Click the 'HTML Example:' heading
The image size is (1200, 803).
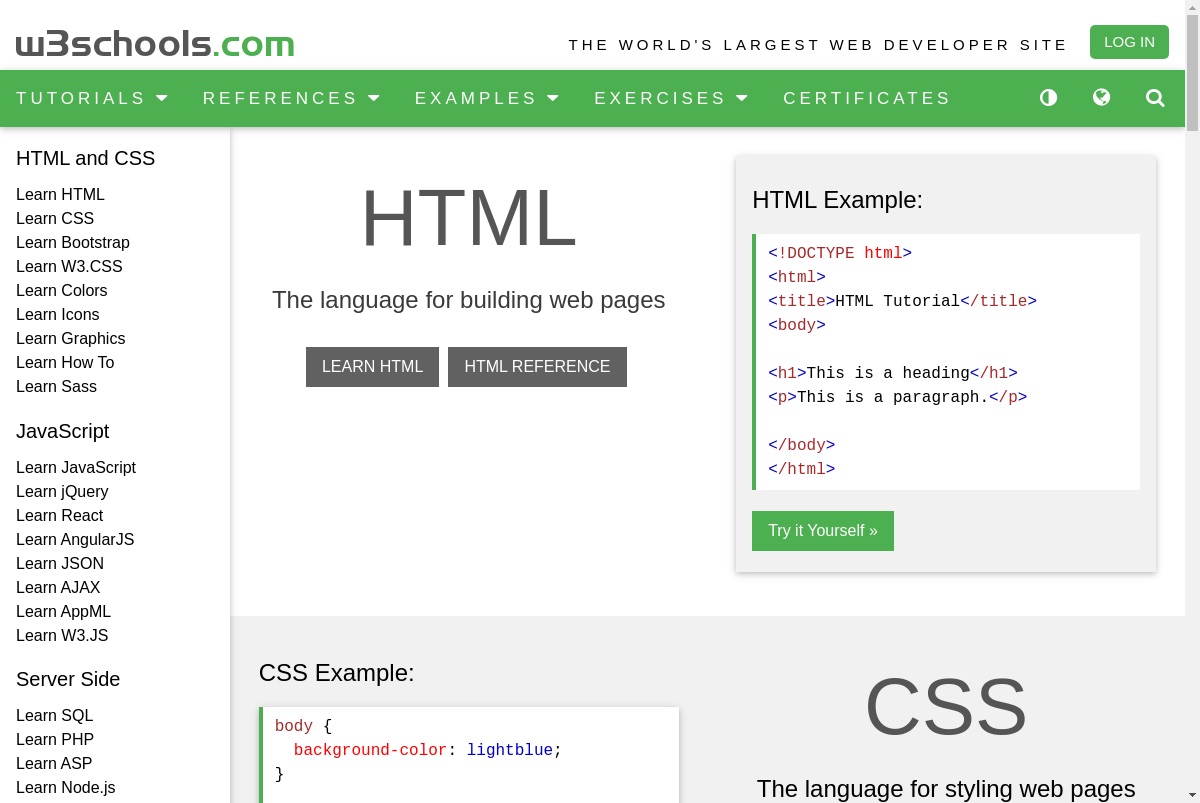click(x=837, y=200)
